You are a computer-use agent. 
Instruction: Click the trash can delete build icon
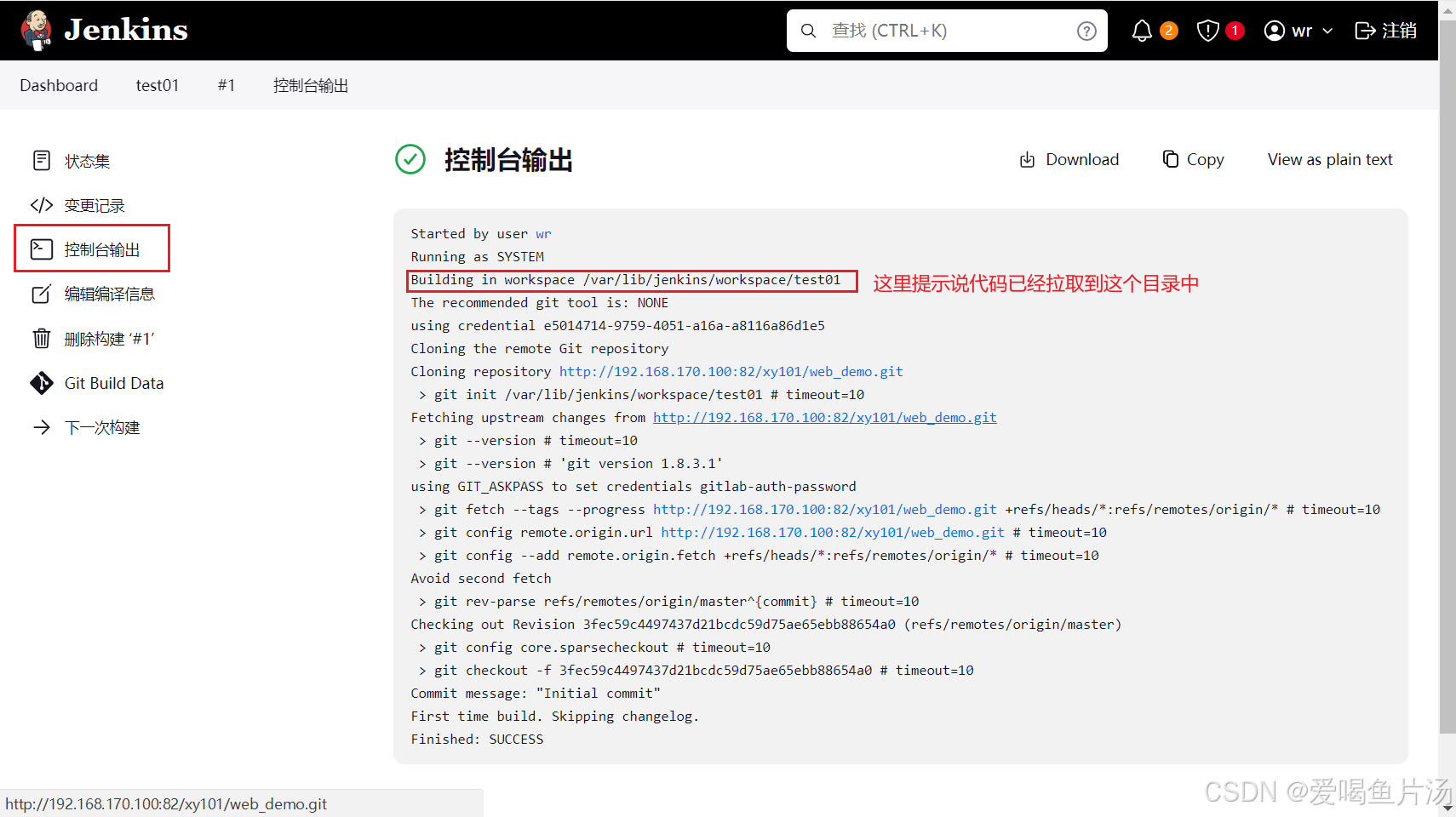click(42, 339)
